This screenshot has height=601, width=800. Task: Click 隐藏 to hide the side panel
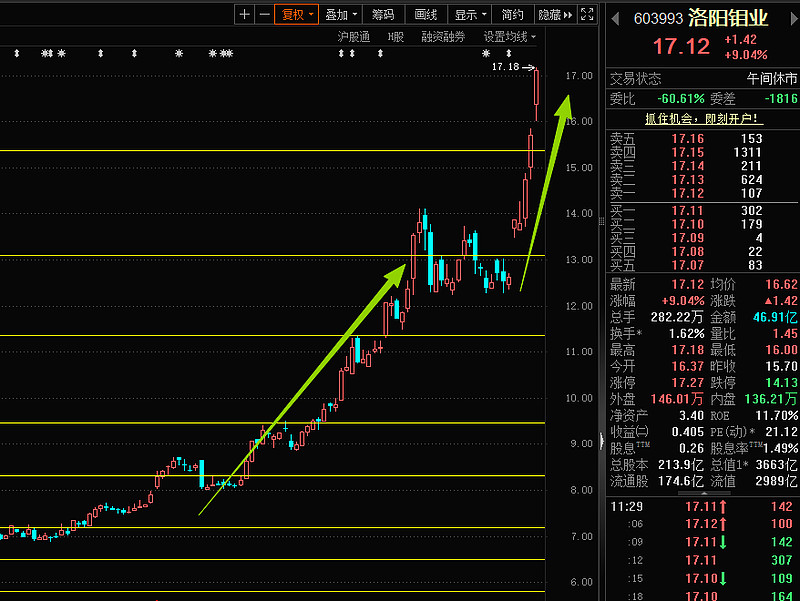click(x=555, y=14)
